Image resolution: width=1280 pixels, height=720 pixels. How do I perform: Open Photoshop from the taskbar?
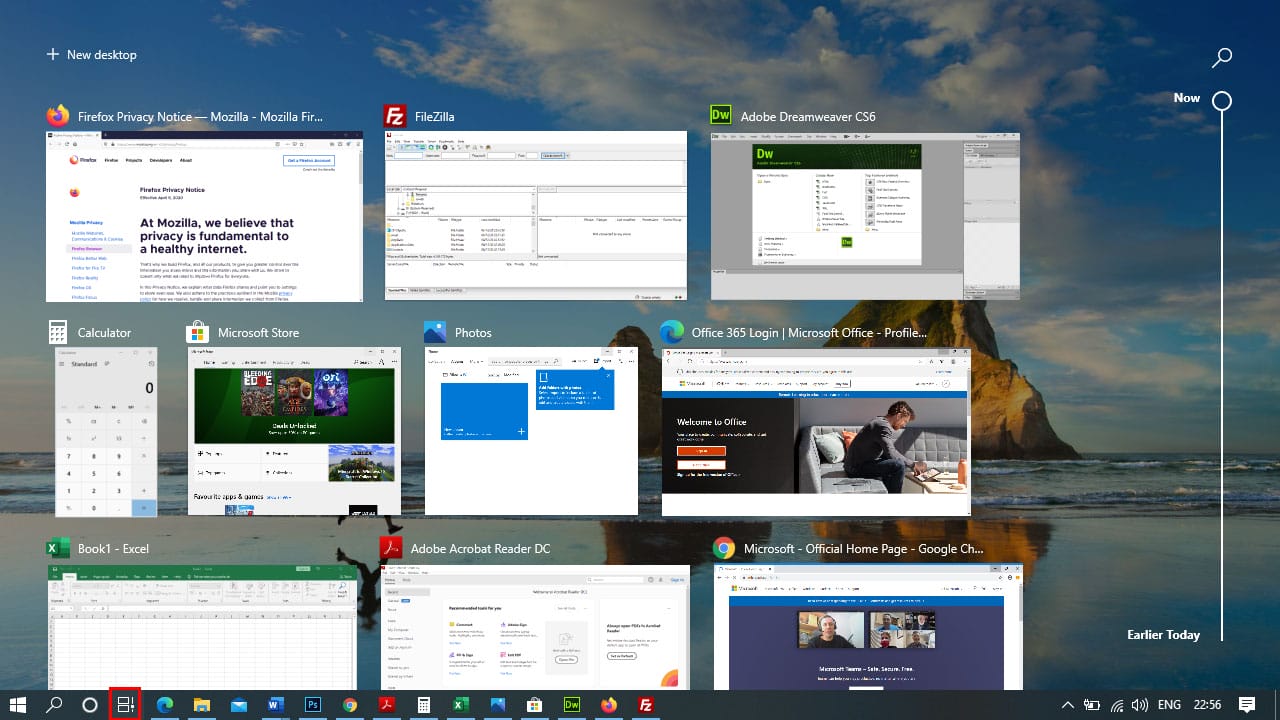point(312,705)
